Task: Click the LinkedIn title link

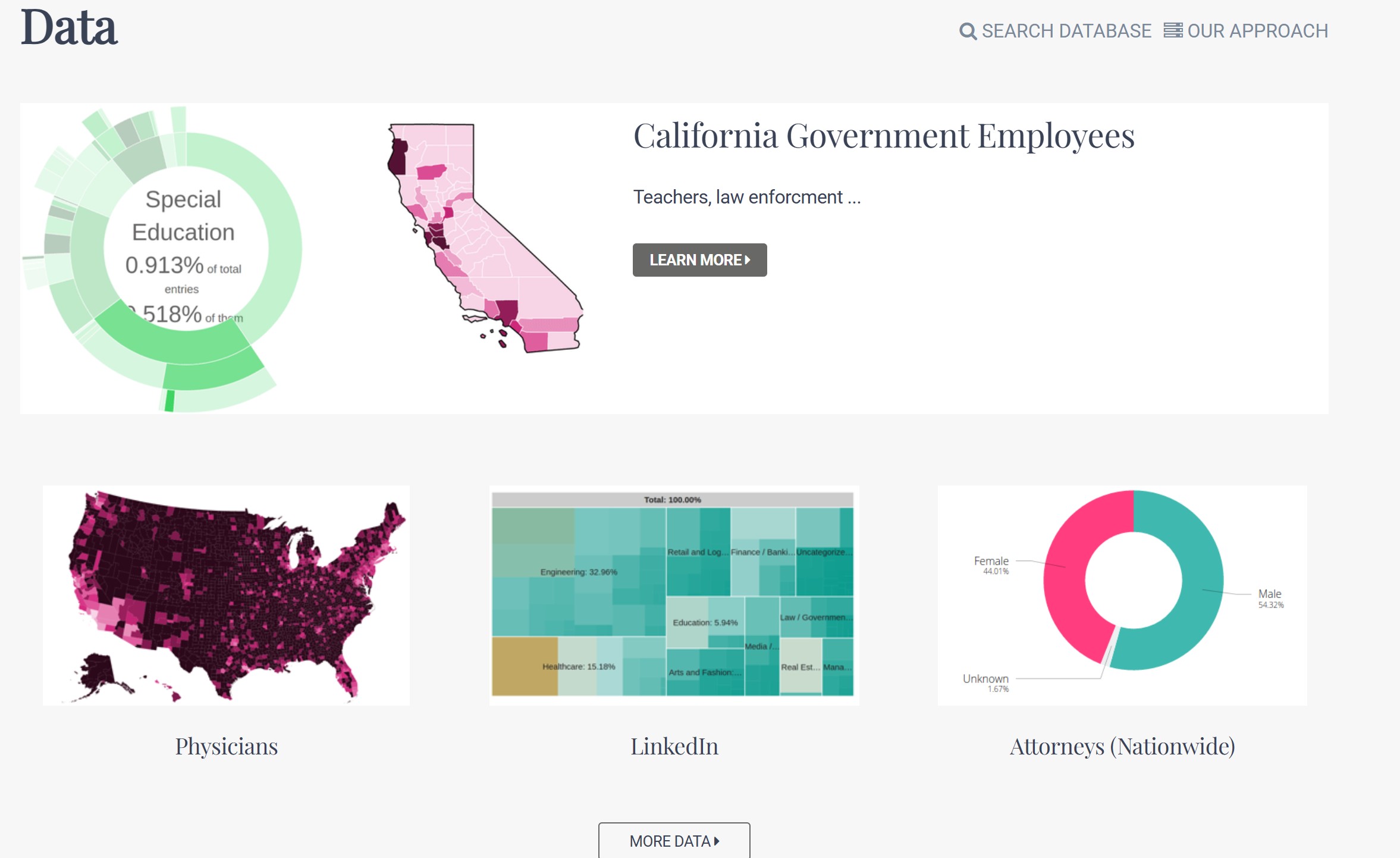Action: coord(674,746)
